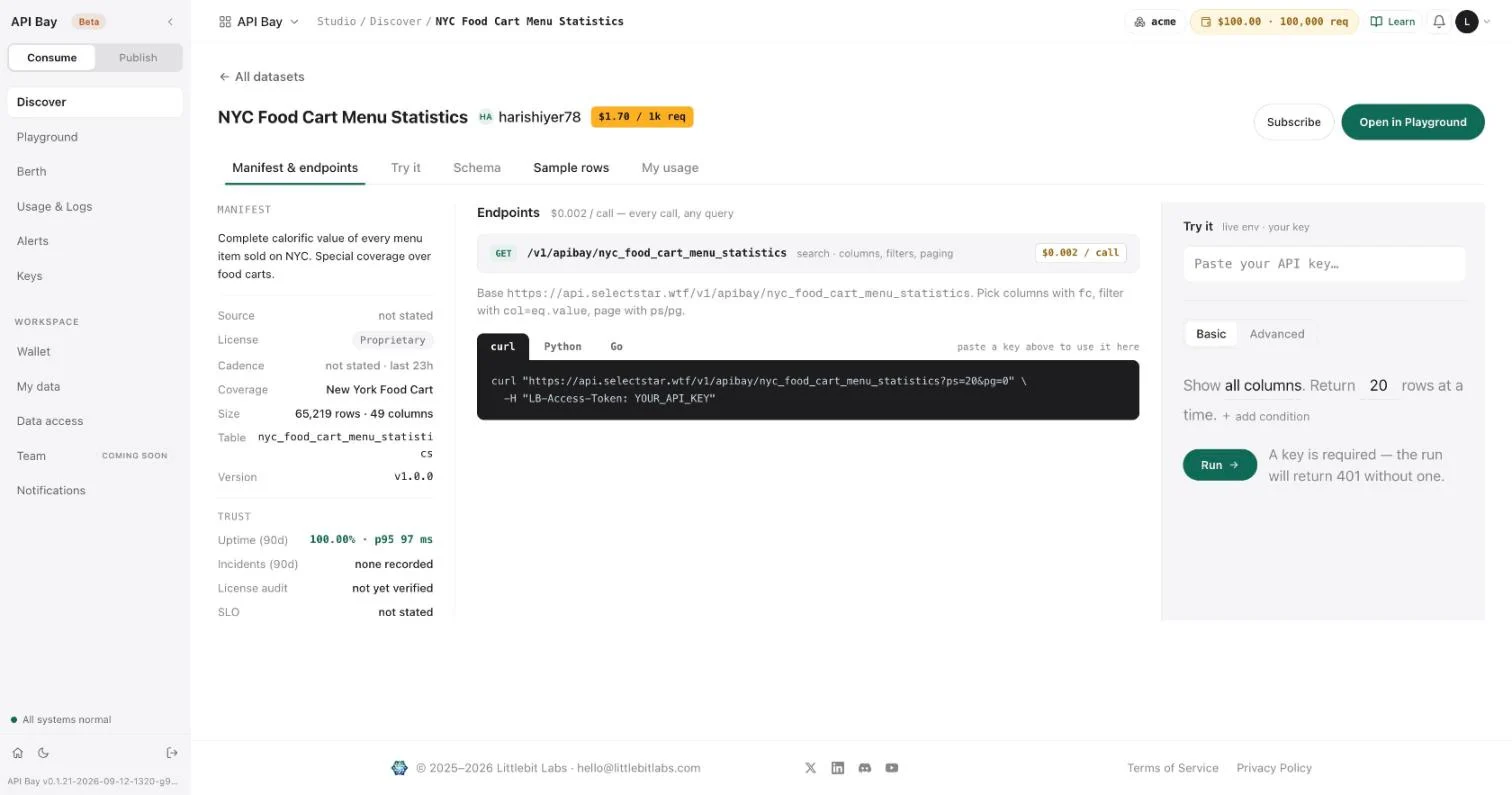Click the logout icon in sidebar footer
The width and height of the screenshot is (1512, 795).
(x=172, y=753)
